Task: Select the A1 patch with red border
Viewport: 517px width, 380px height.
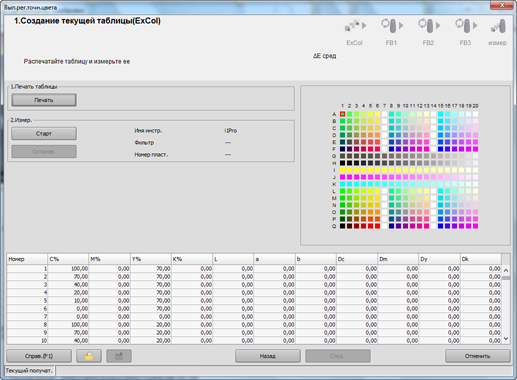Action: tap(342, 114)
